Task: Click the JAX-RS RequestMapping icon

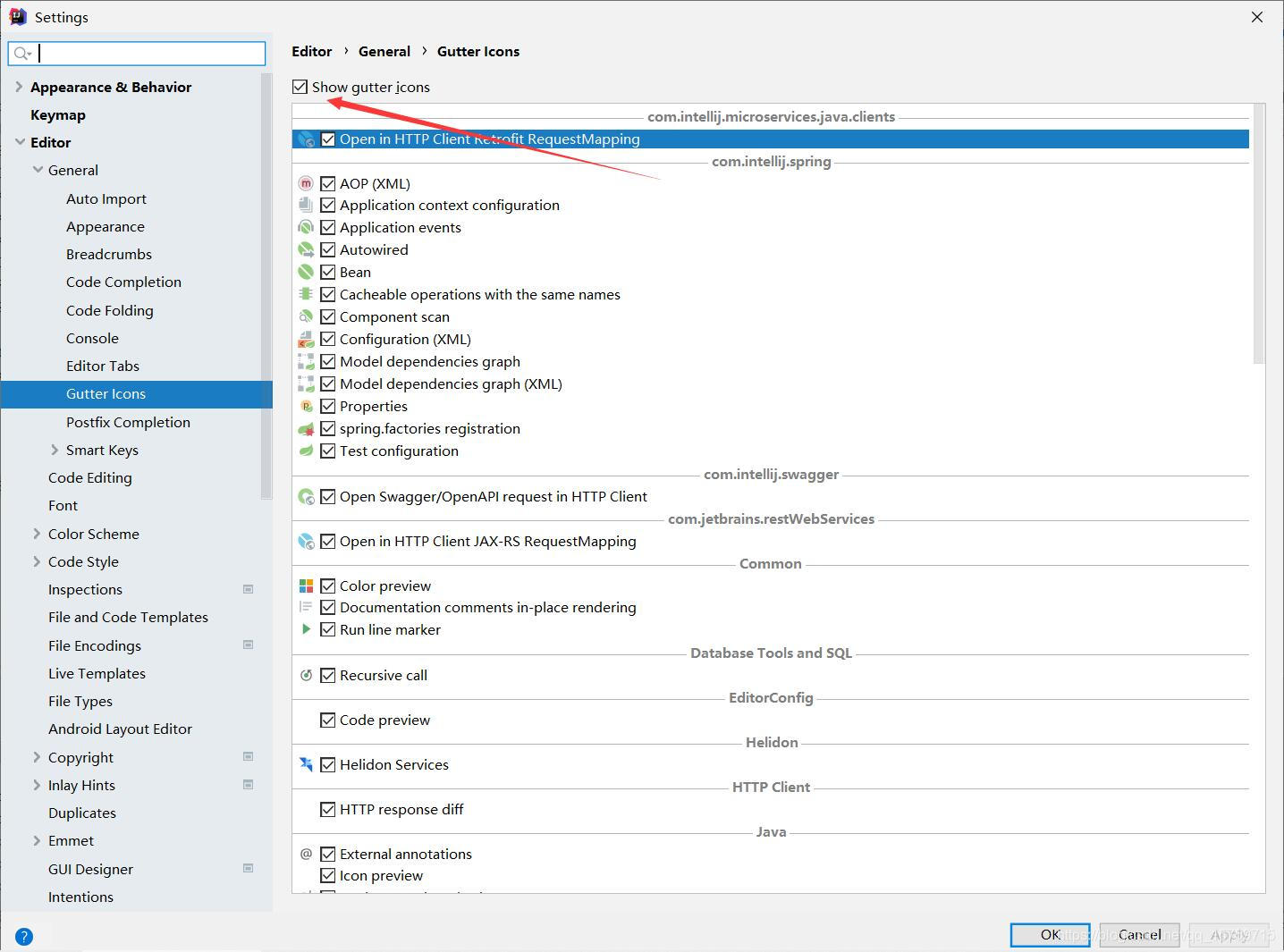Action: [306, 541]
